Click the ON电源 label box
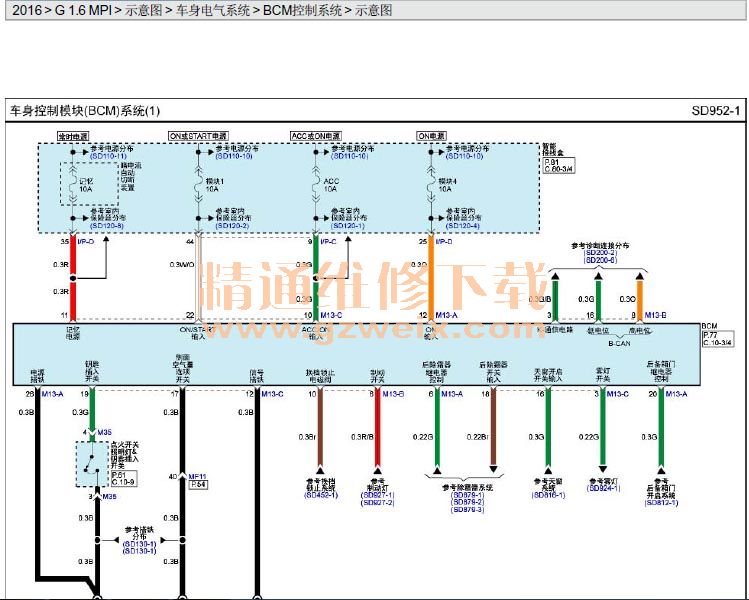Screen dimensions: 749x600 (431, 136)
